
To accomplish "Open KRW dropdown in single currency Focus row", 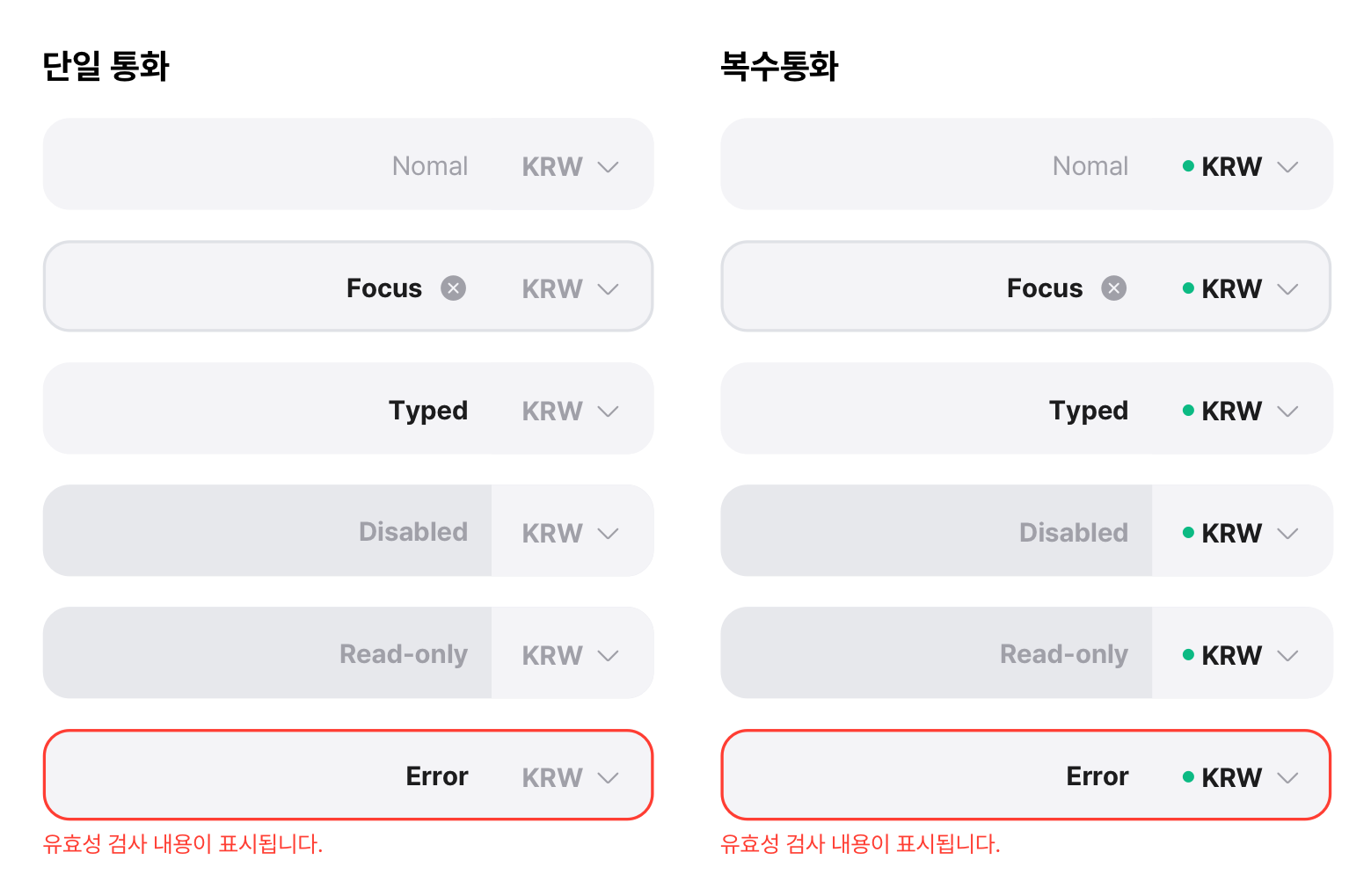I will click(571, 288).
